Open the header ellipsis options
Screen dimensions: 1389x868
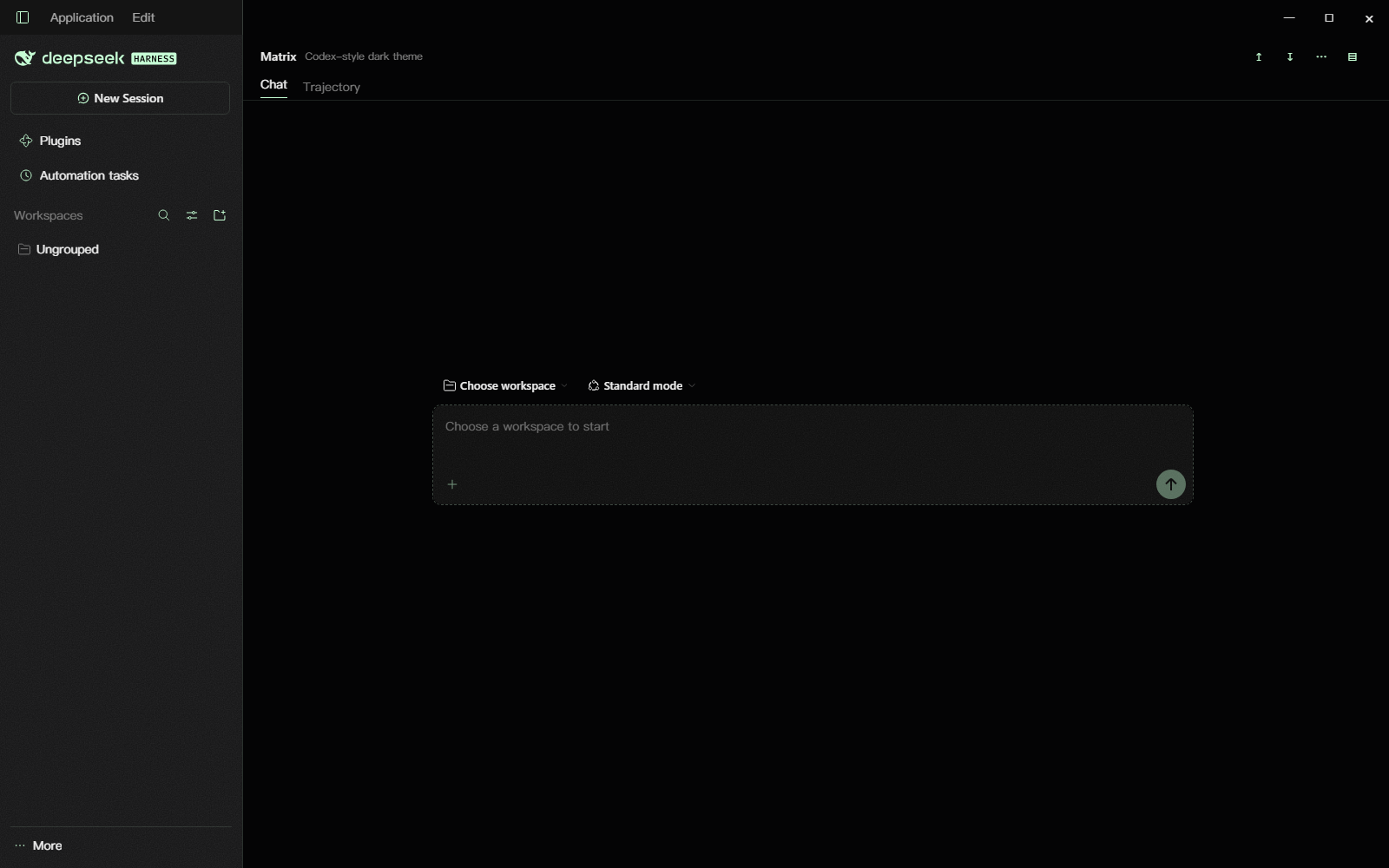coord(1321,57)
